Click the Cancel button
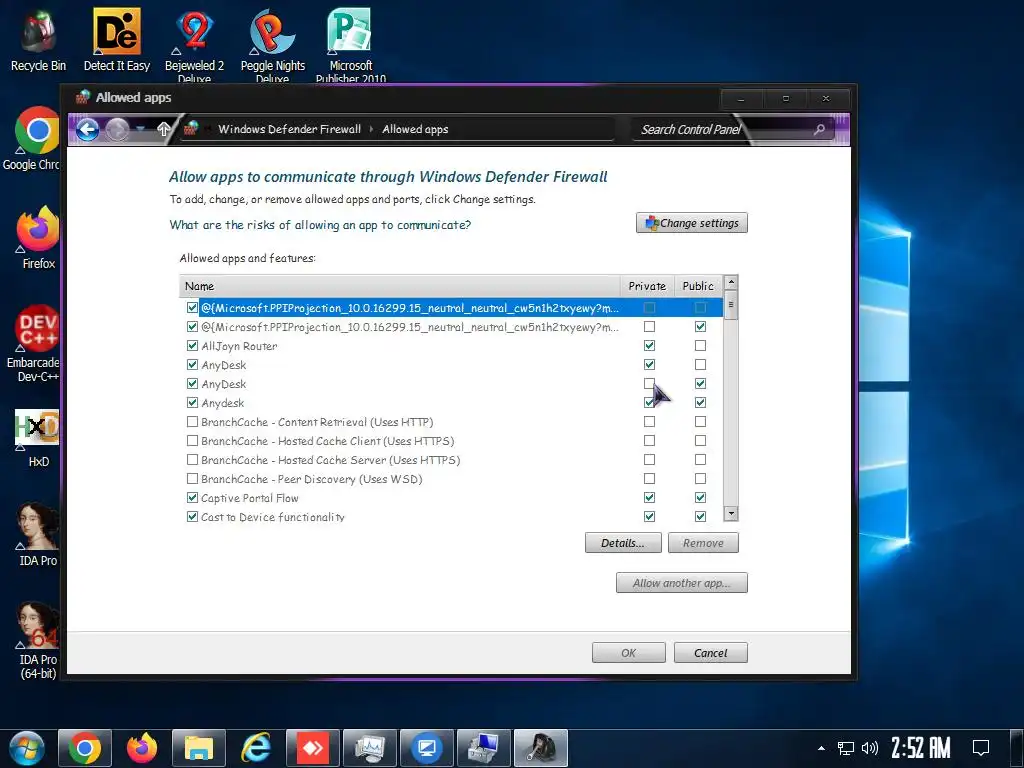 711,652
